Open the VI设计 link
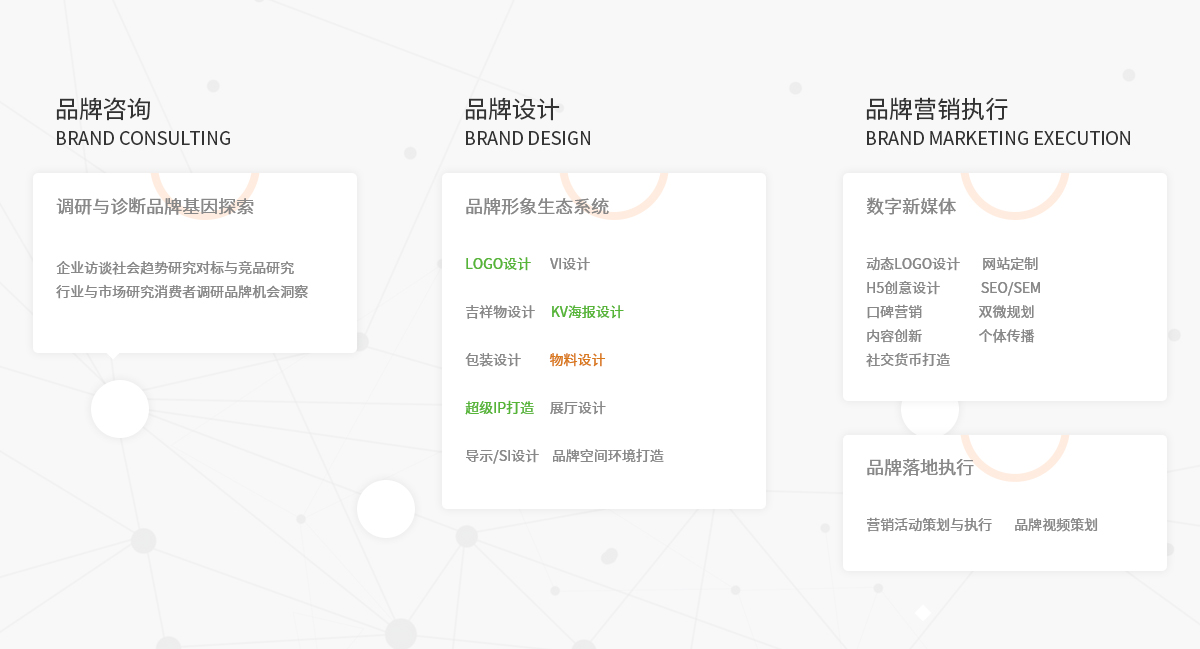This screenshot has height=649, width=1200. coord(569,264)
